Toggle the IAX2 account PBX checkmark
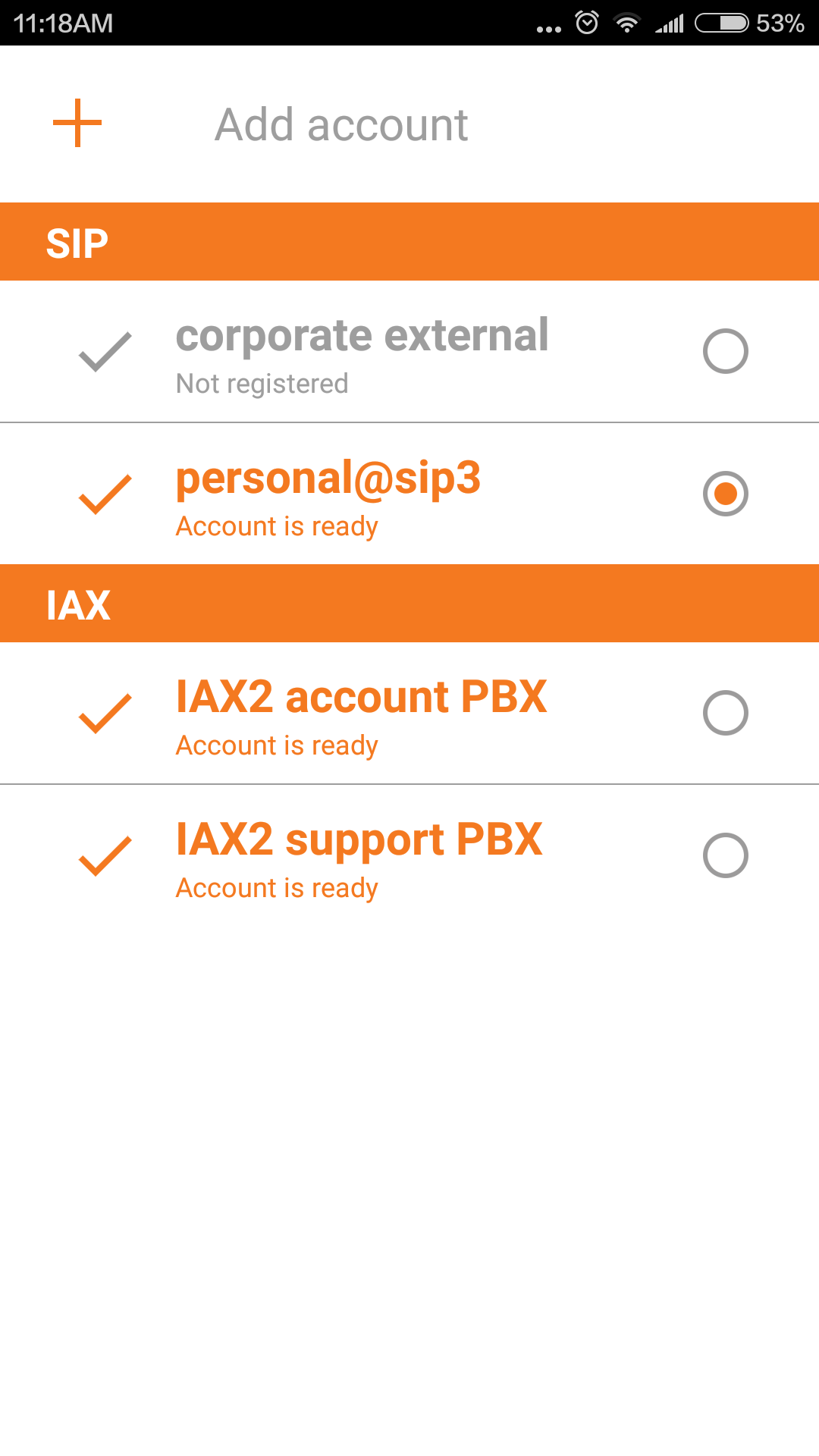 click(x=105, y=714)
